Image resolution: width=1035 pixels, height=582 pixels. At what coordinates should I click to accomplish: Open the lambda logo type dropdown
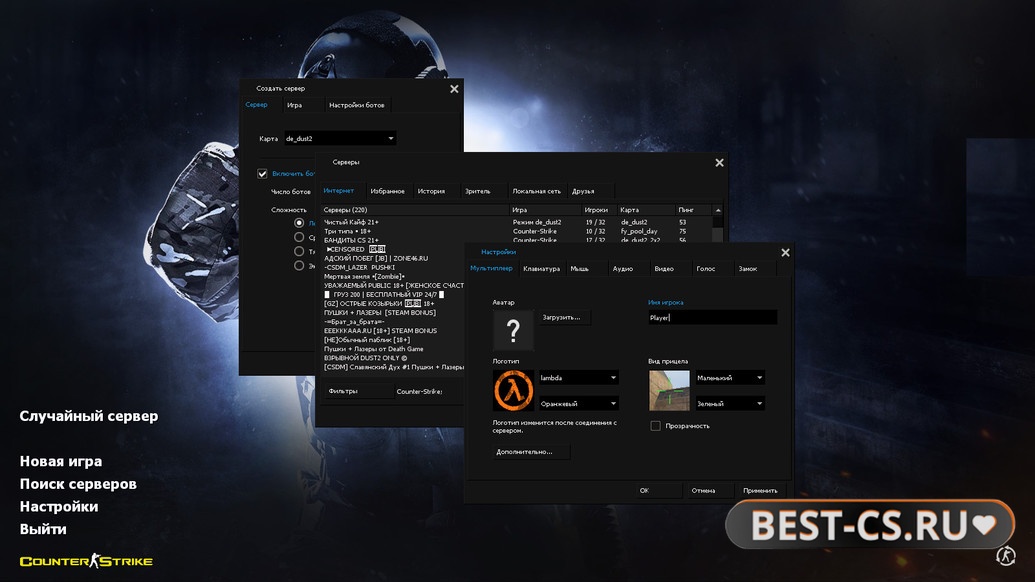coord(579,378)
